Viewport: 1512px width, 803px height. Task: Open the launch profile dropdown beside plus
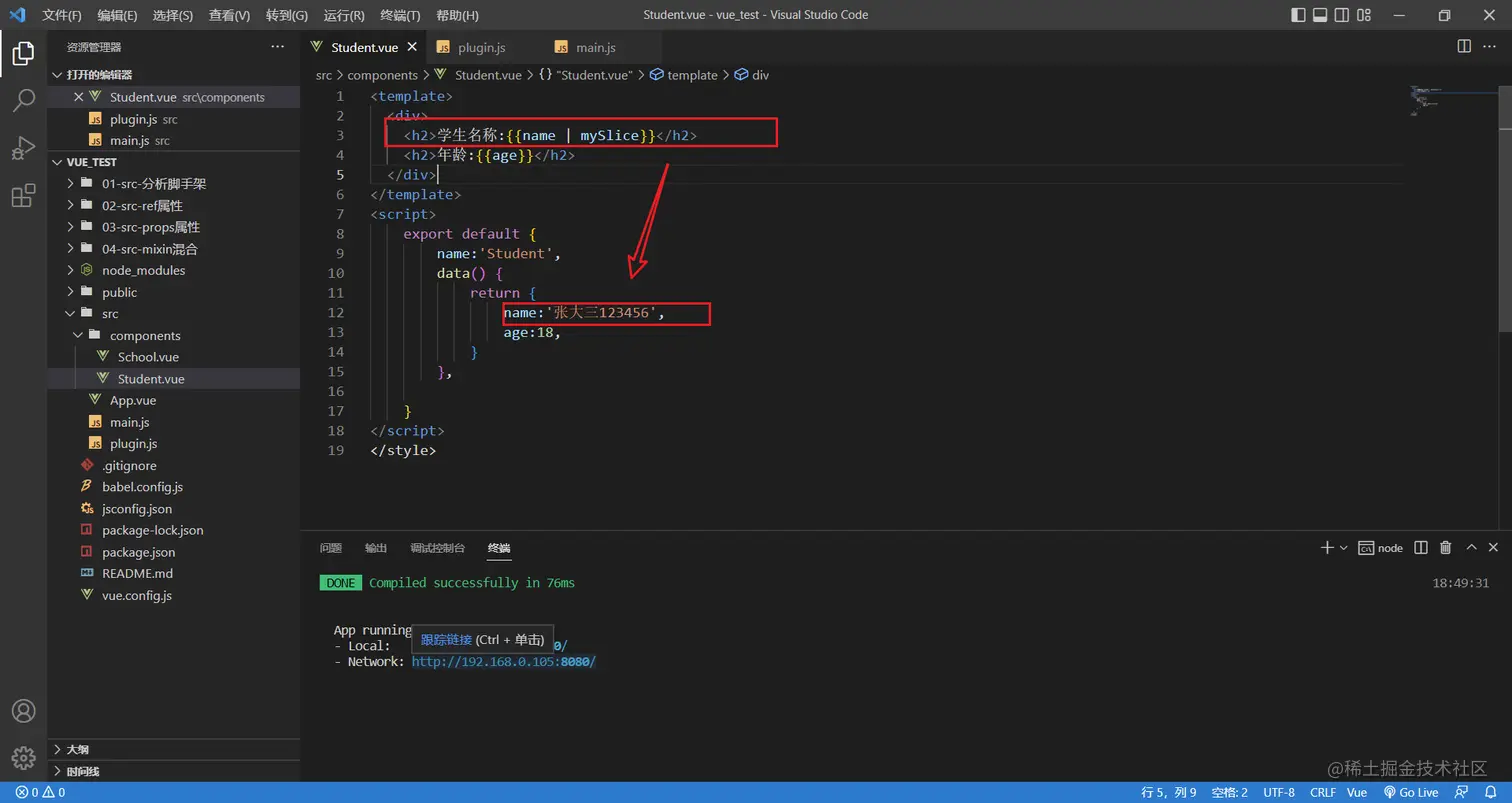(1343, 548)
